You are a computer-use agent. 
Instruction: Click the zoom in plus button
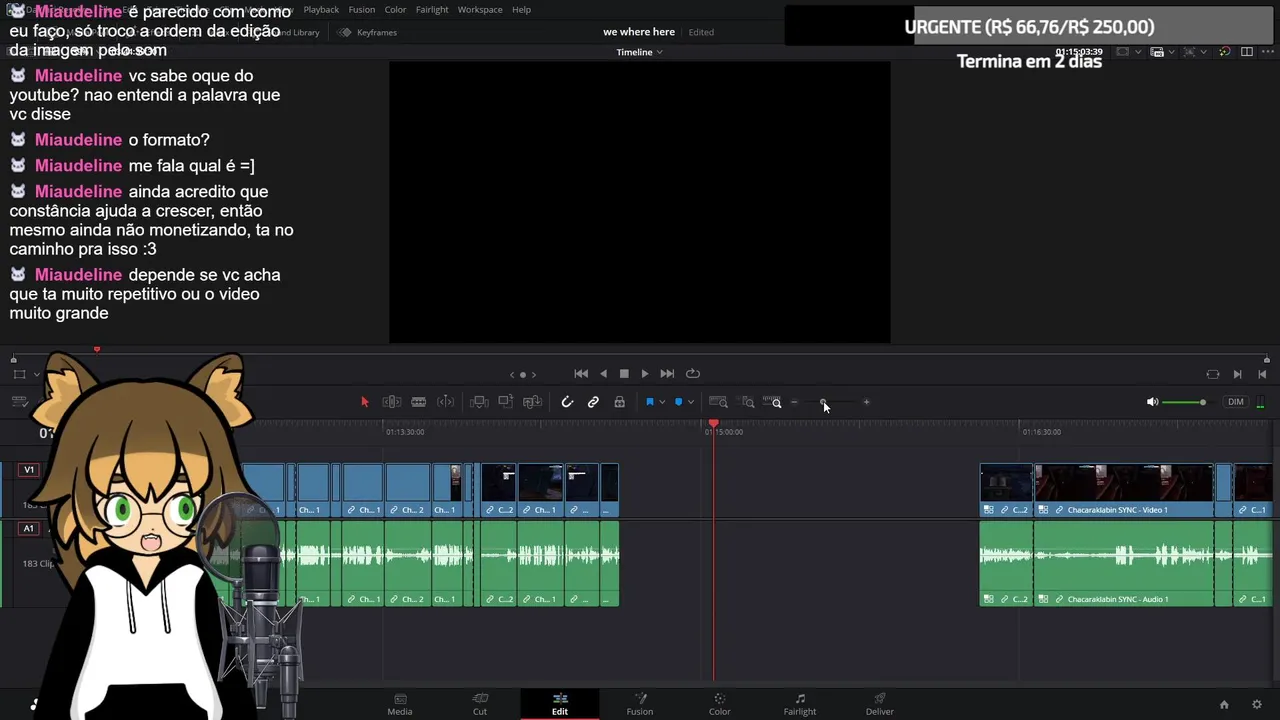click(x=866, y=402)
